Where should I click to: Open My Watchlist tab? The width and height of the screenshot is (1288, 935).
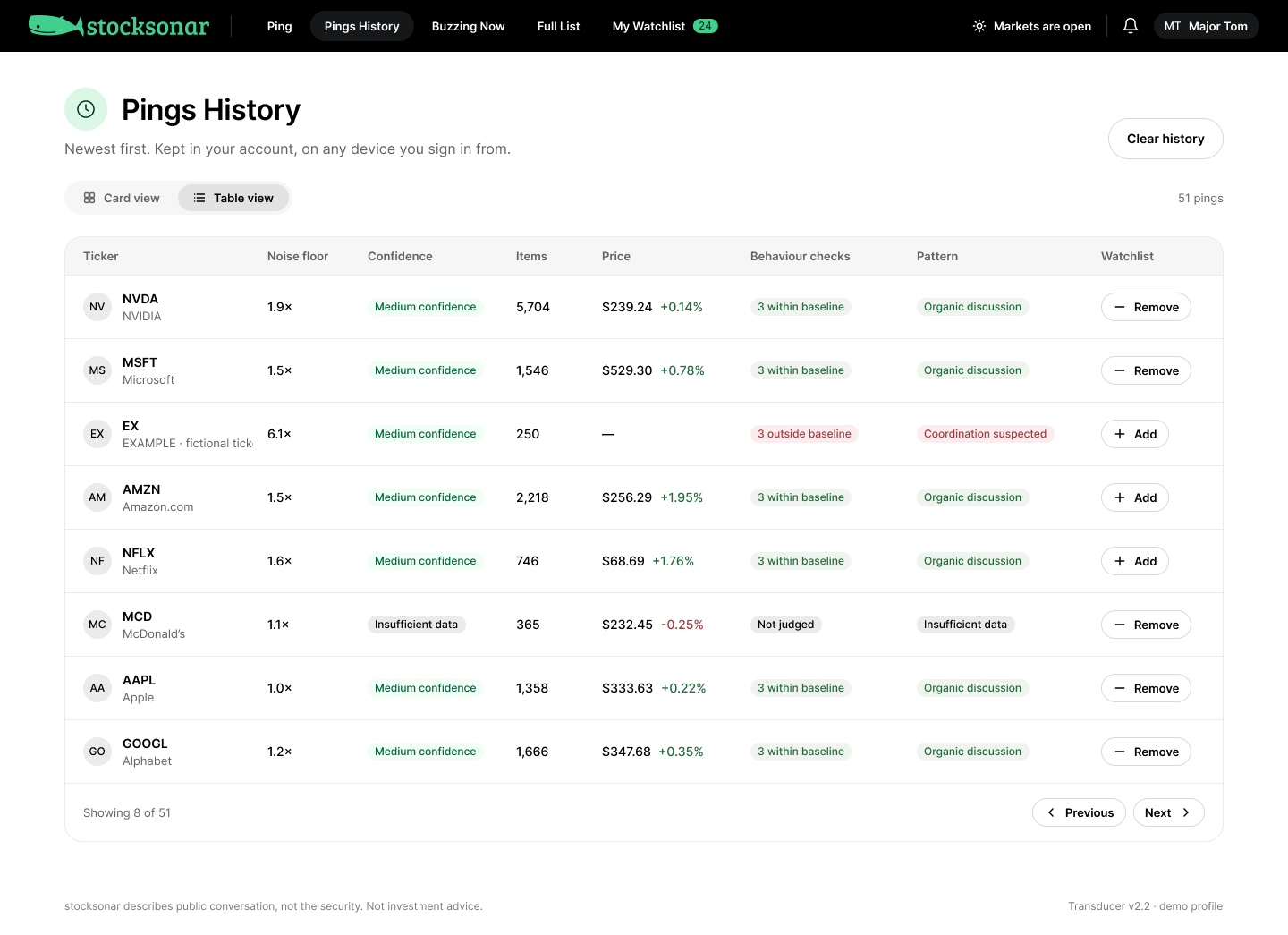coord(665,26)
